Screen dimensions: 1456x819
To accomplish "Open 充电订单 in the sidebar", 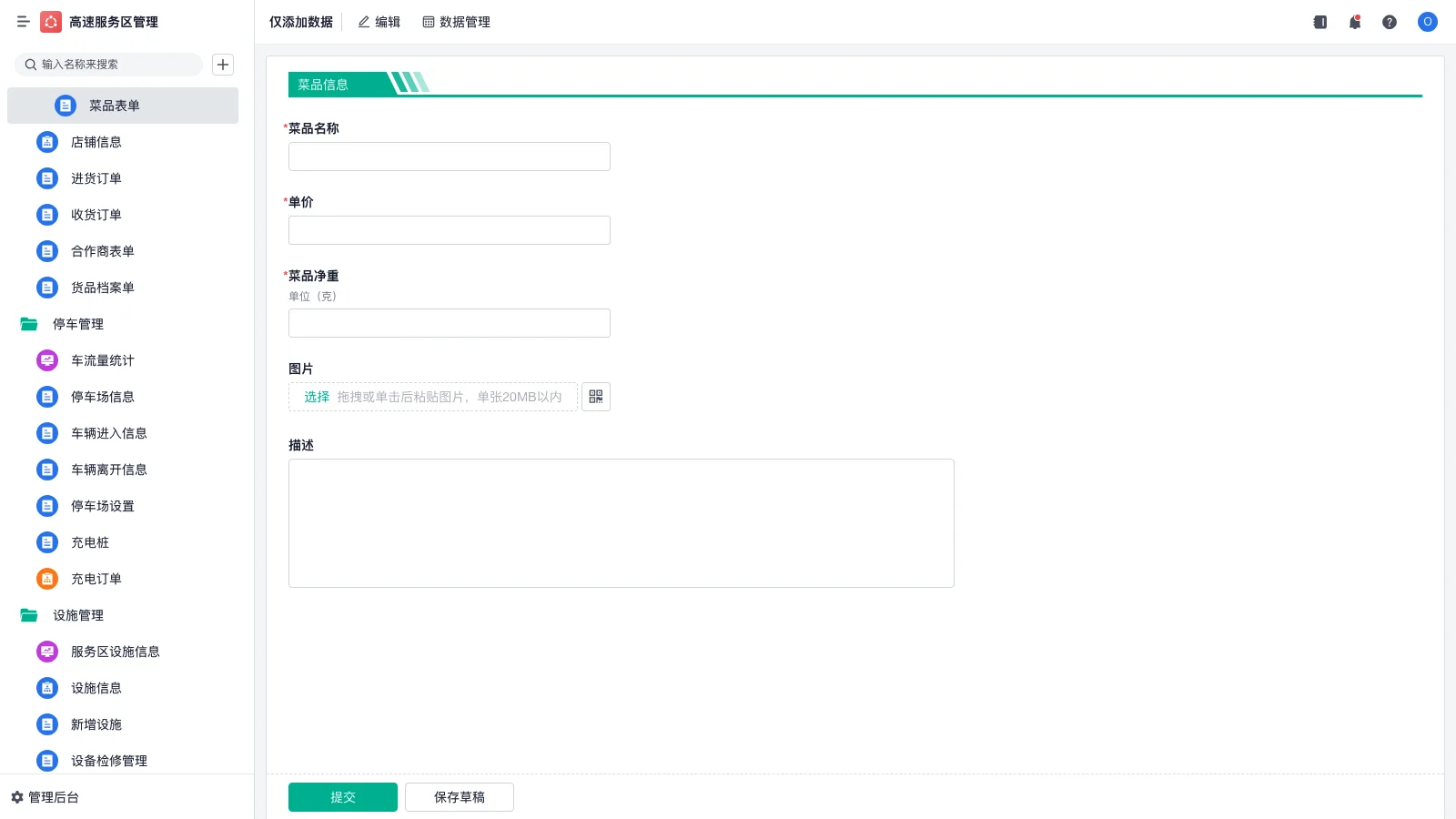I will point(96,579).
